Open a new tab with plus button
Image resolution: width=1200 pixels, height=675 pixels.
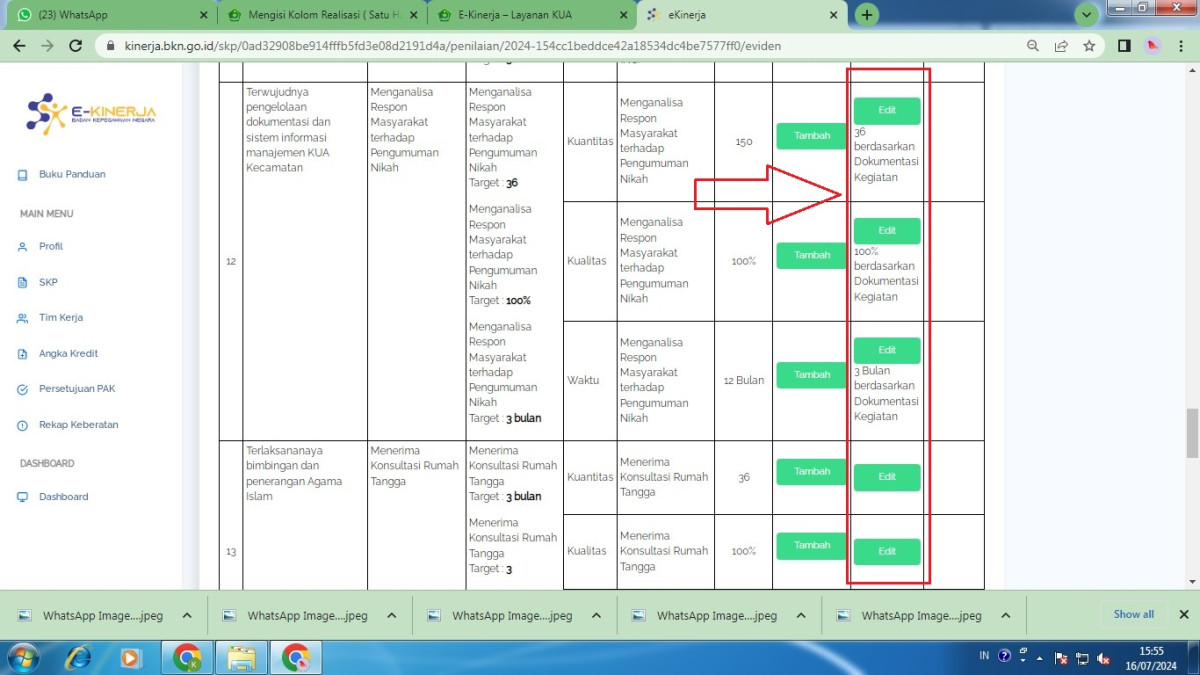(867, 15)
